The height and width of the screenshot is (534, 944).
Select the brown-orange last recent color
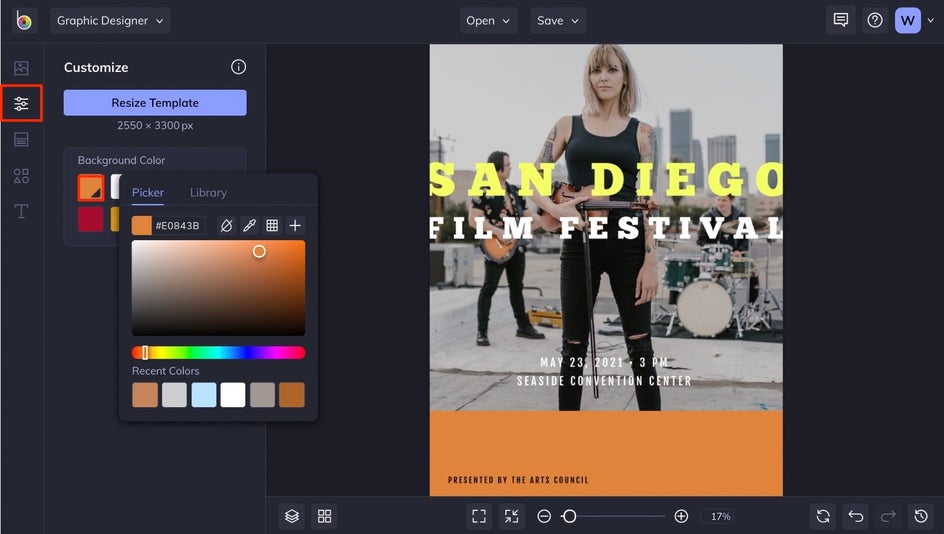[x=292, y=395]
